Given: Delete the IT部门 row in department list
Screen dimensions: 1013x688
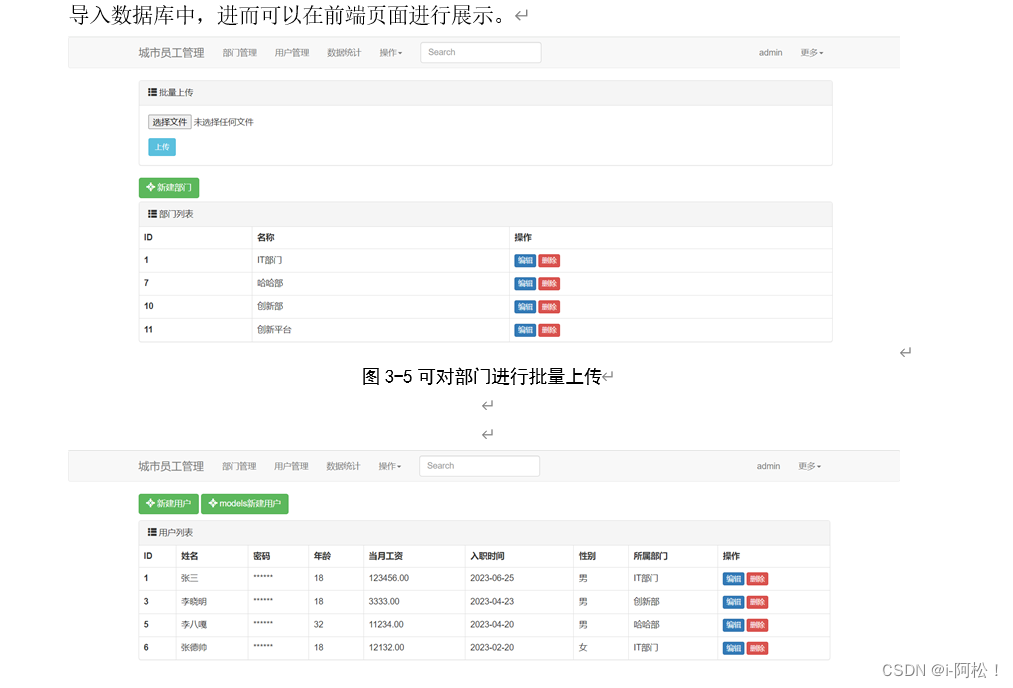Looking at the screenshot, I should point(549,260).
